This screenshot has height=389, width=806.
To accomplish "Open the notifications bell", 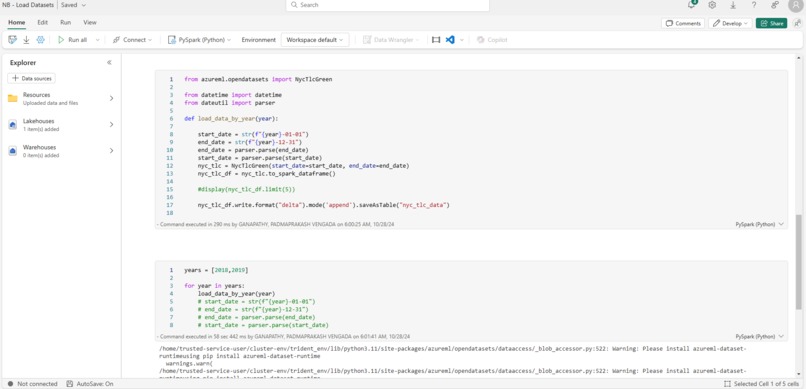I will 691,5.
